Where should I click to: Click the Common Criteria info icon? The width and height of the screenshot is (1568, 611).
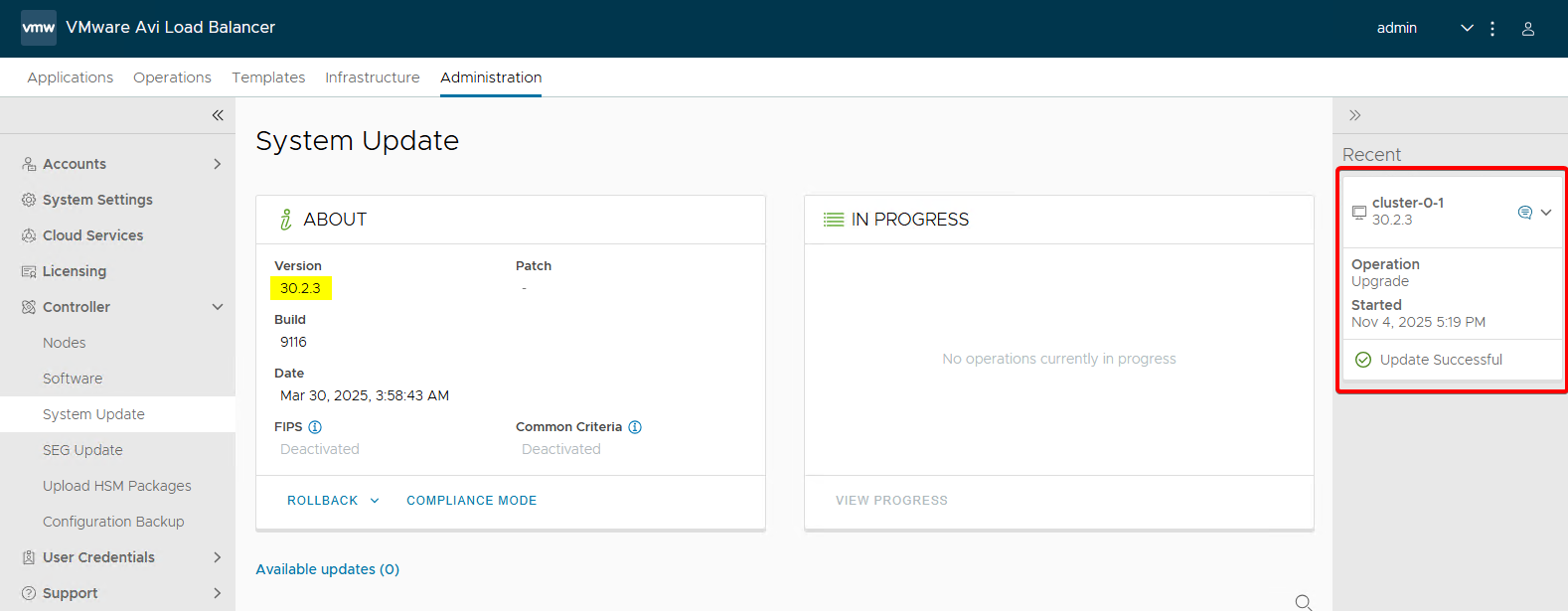[635, 427]
